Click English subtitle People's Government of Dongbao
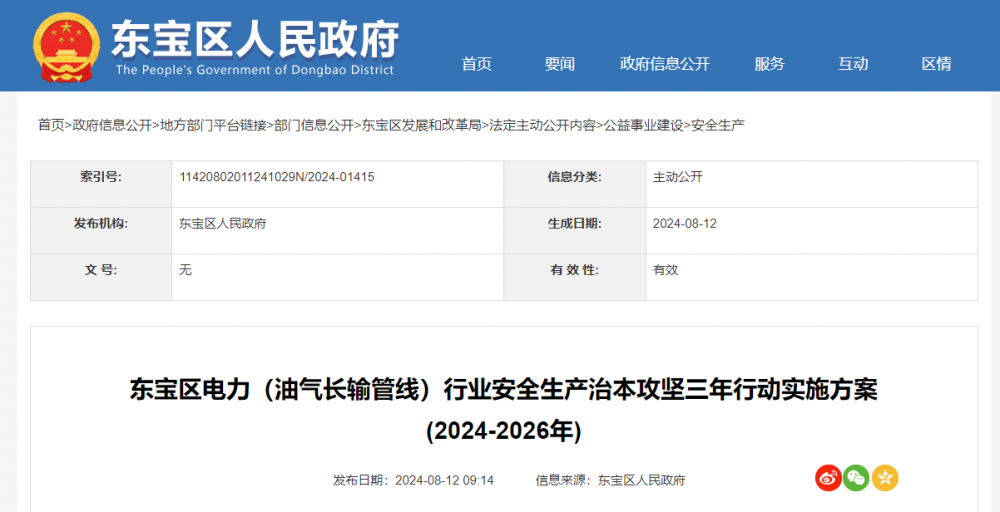 (x=255, y=70)
